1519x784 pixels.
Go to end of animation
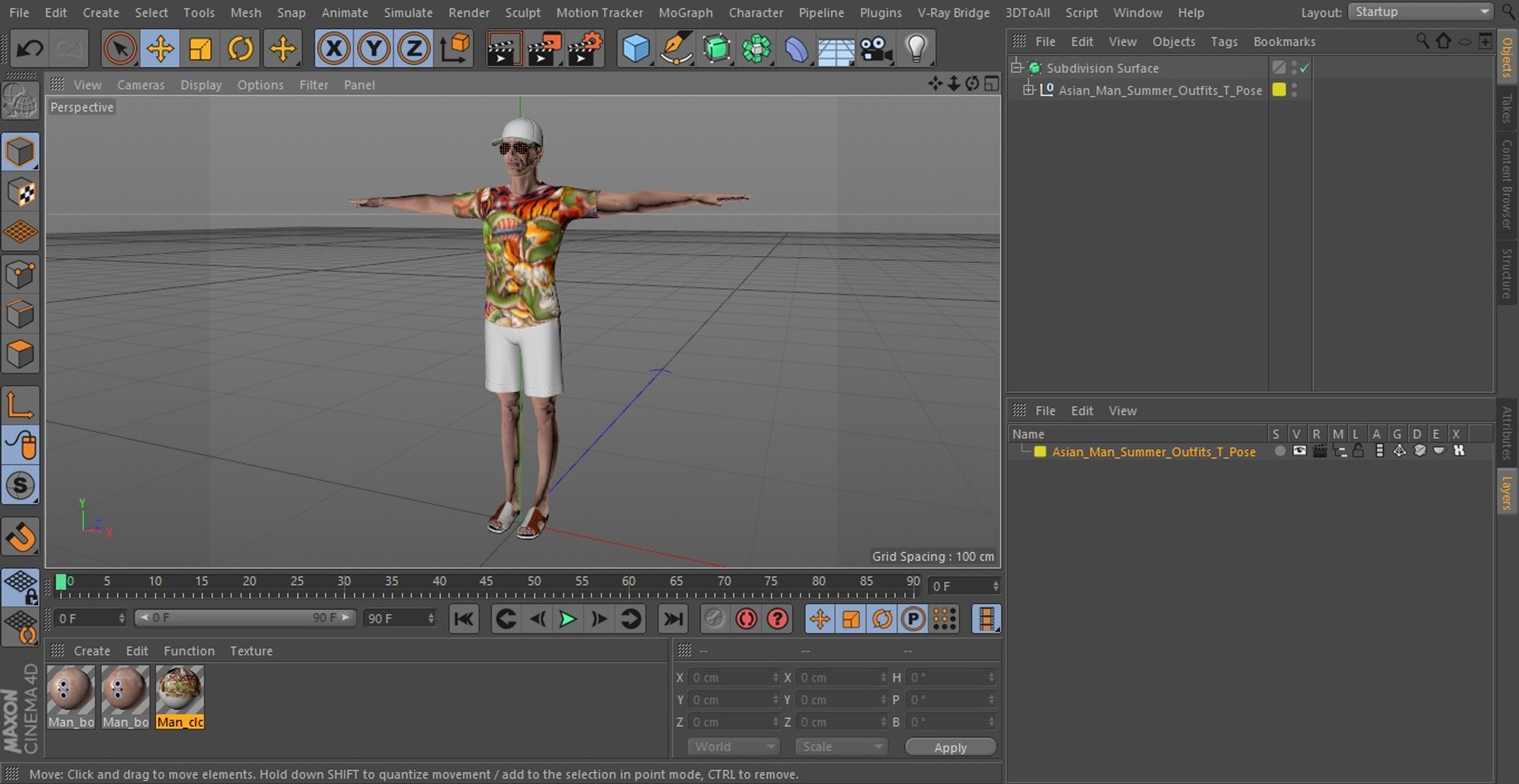point(673,619)
